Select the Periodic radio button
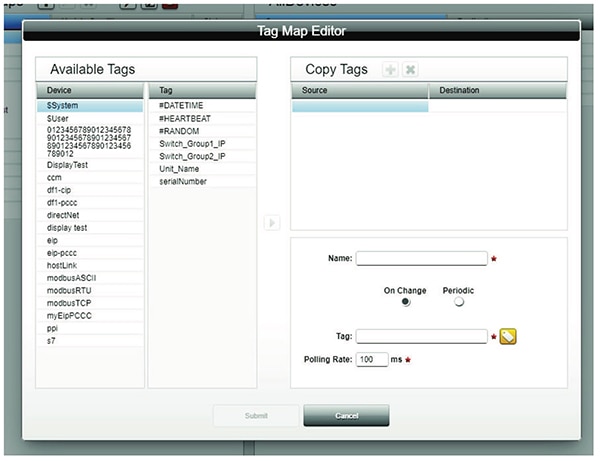600x461 pixels. coord(459,303)
